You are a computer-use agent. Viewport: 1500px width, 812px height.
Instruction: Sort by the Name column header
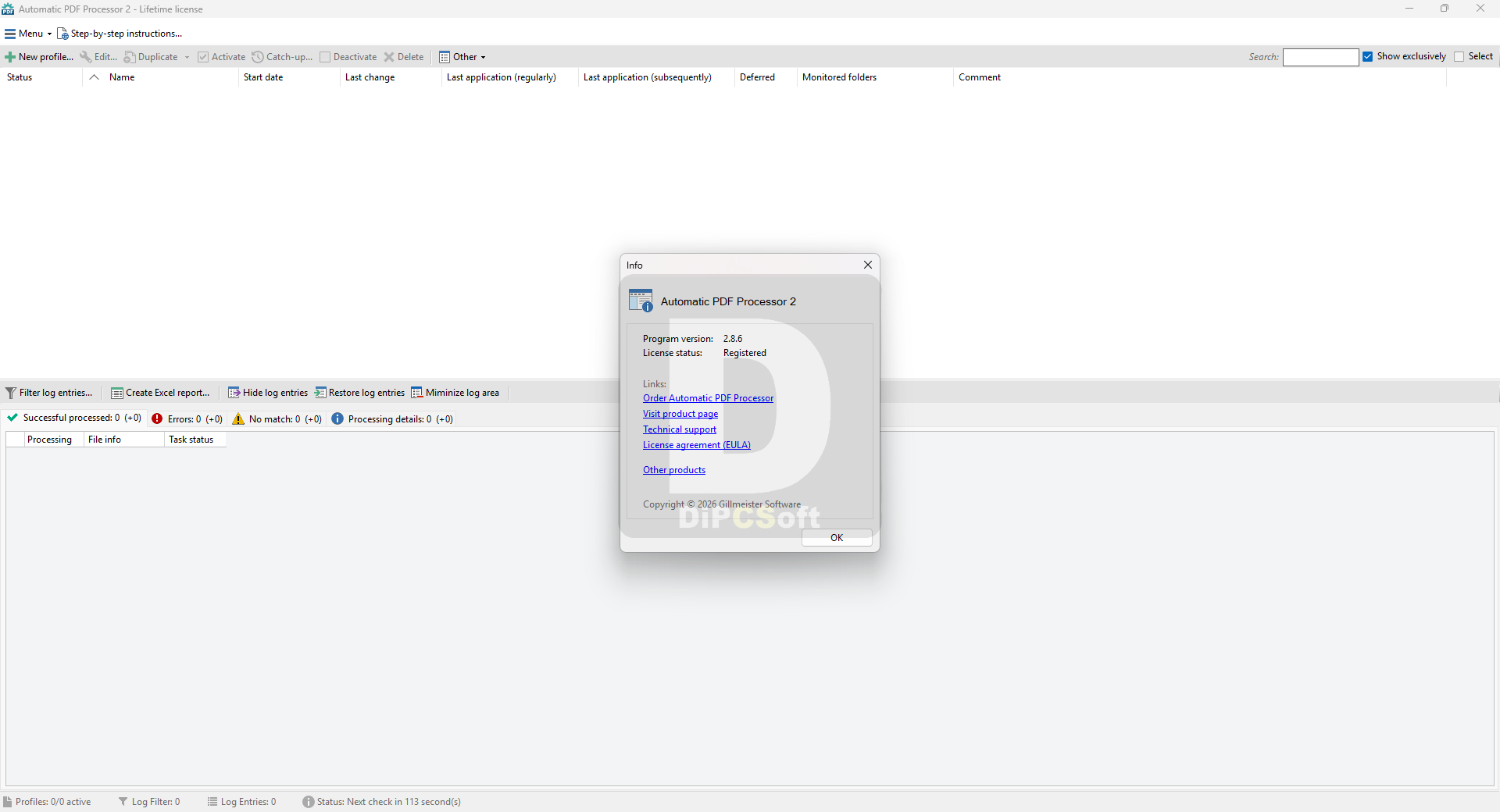pyautogui.click(x=160, y=77)
